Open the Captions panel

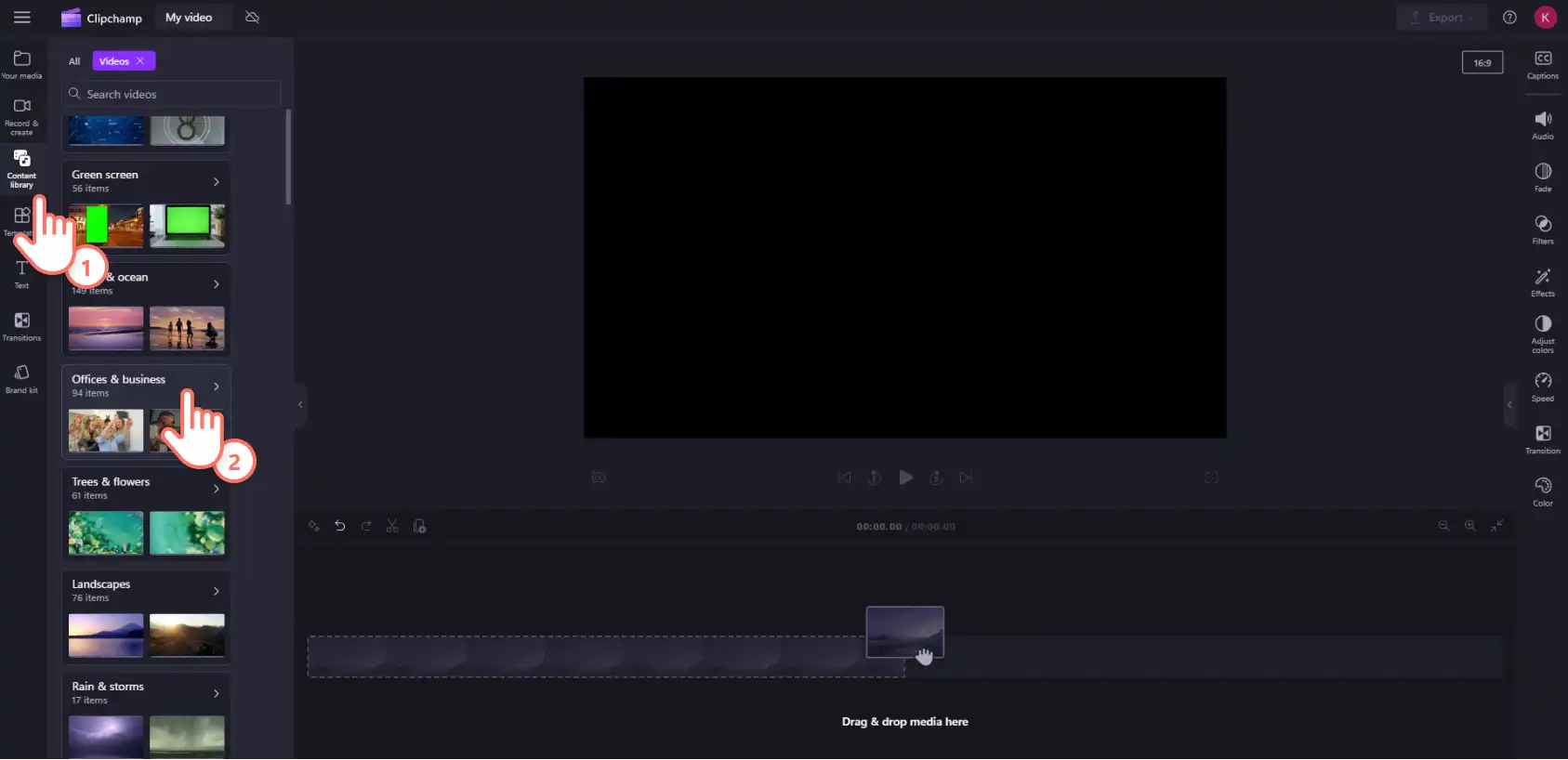click(x=1542, y=65)
